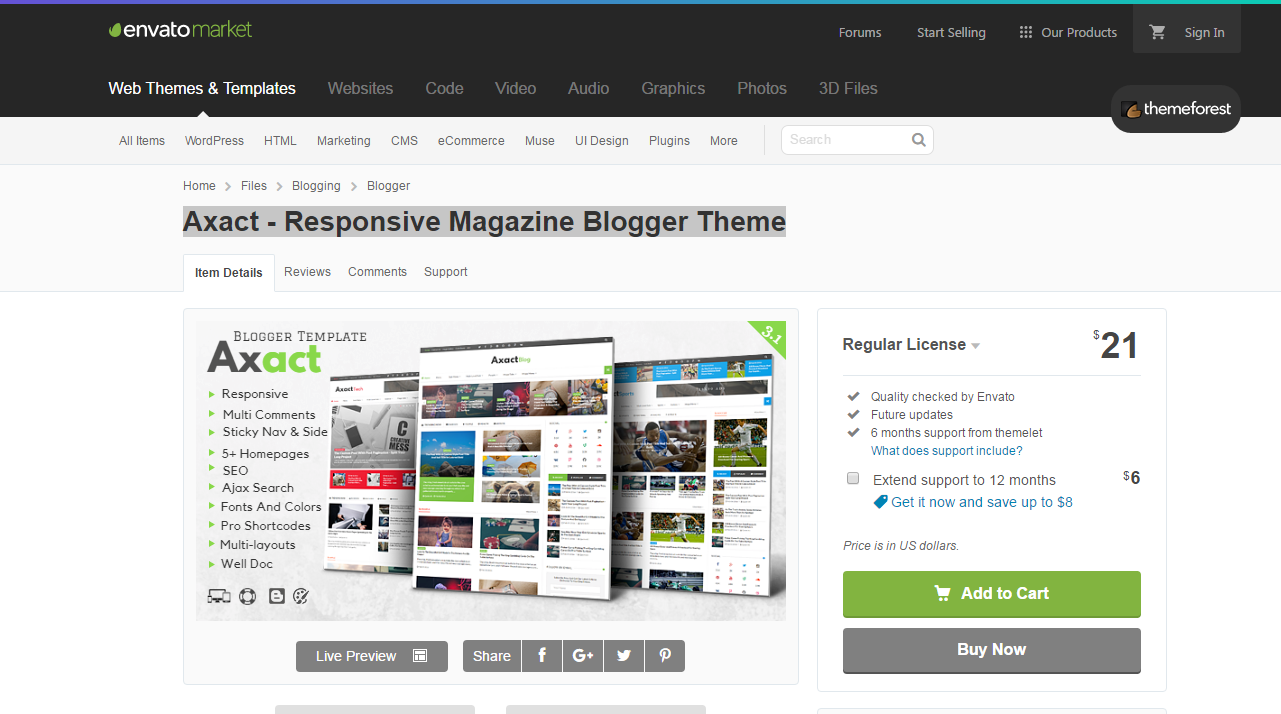Click the Price is in US dollars text
This screenshot has height=714, width=1281.
(x=901, y=546)
